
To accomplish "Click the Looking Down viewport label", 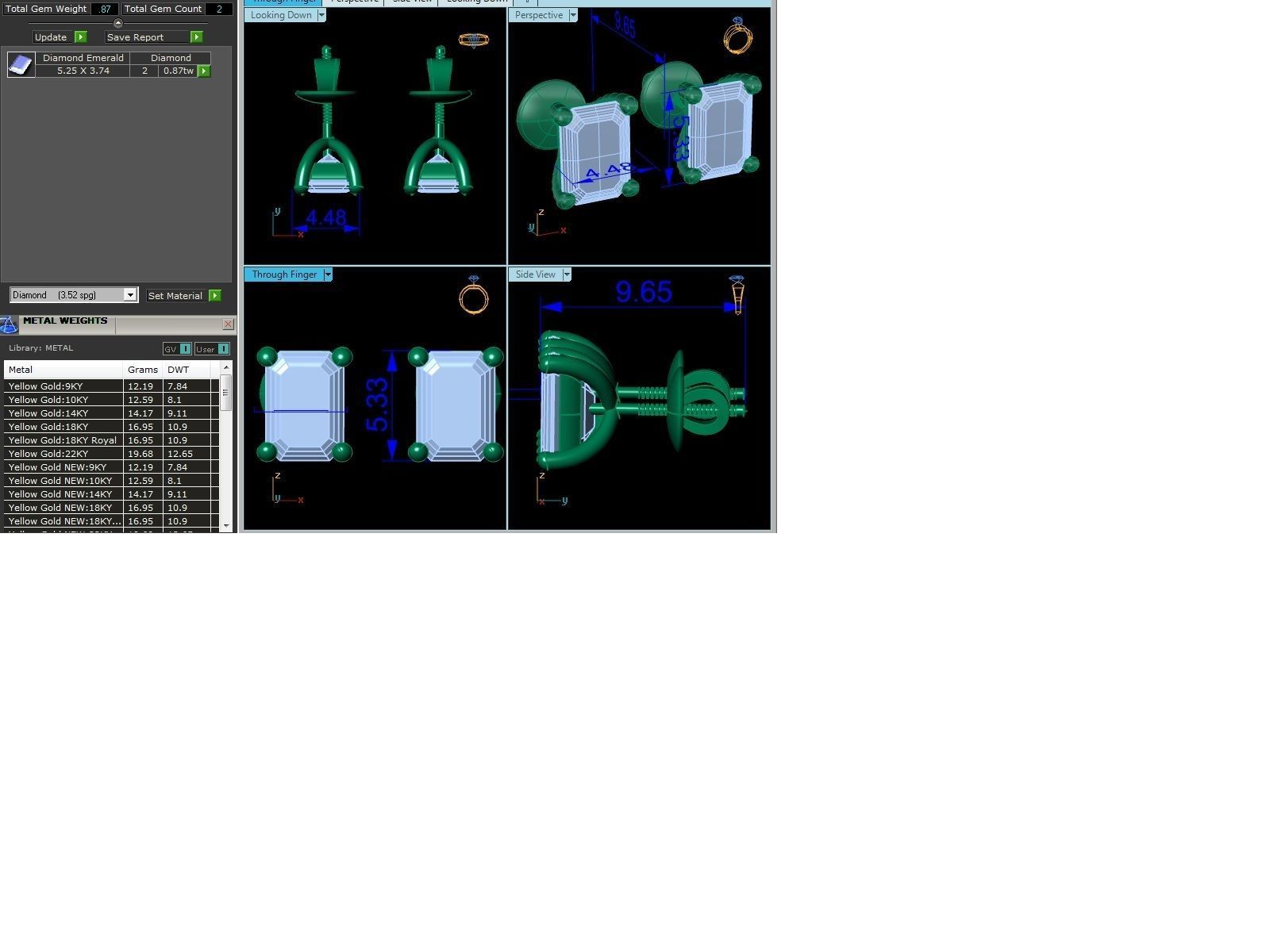I will [281, 15].
